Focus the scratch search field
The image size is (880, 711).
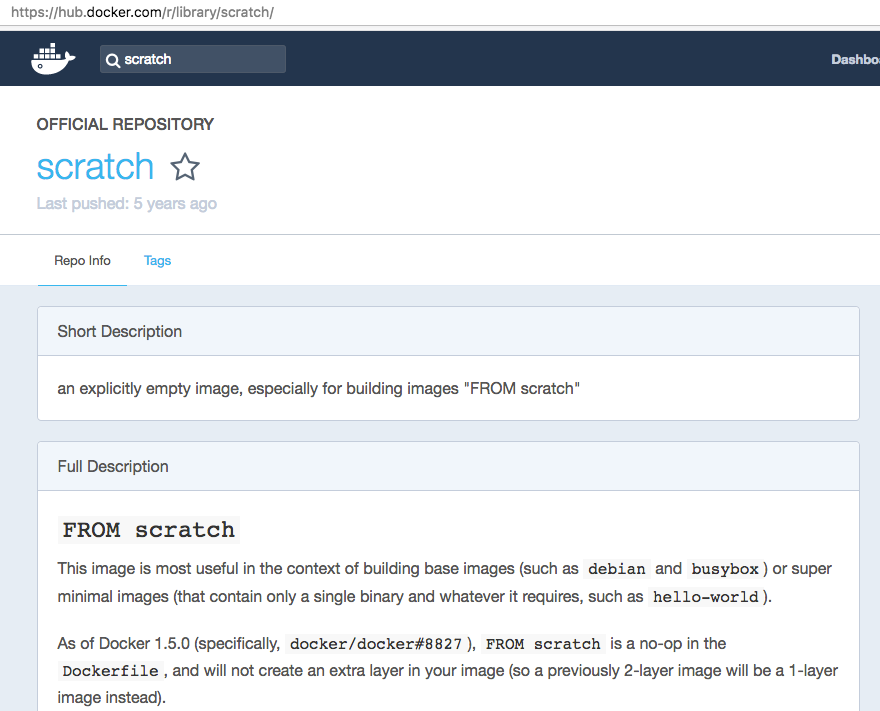pyautogui.click(x=192, y=59)
